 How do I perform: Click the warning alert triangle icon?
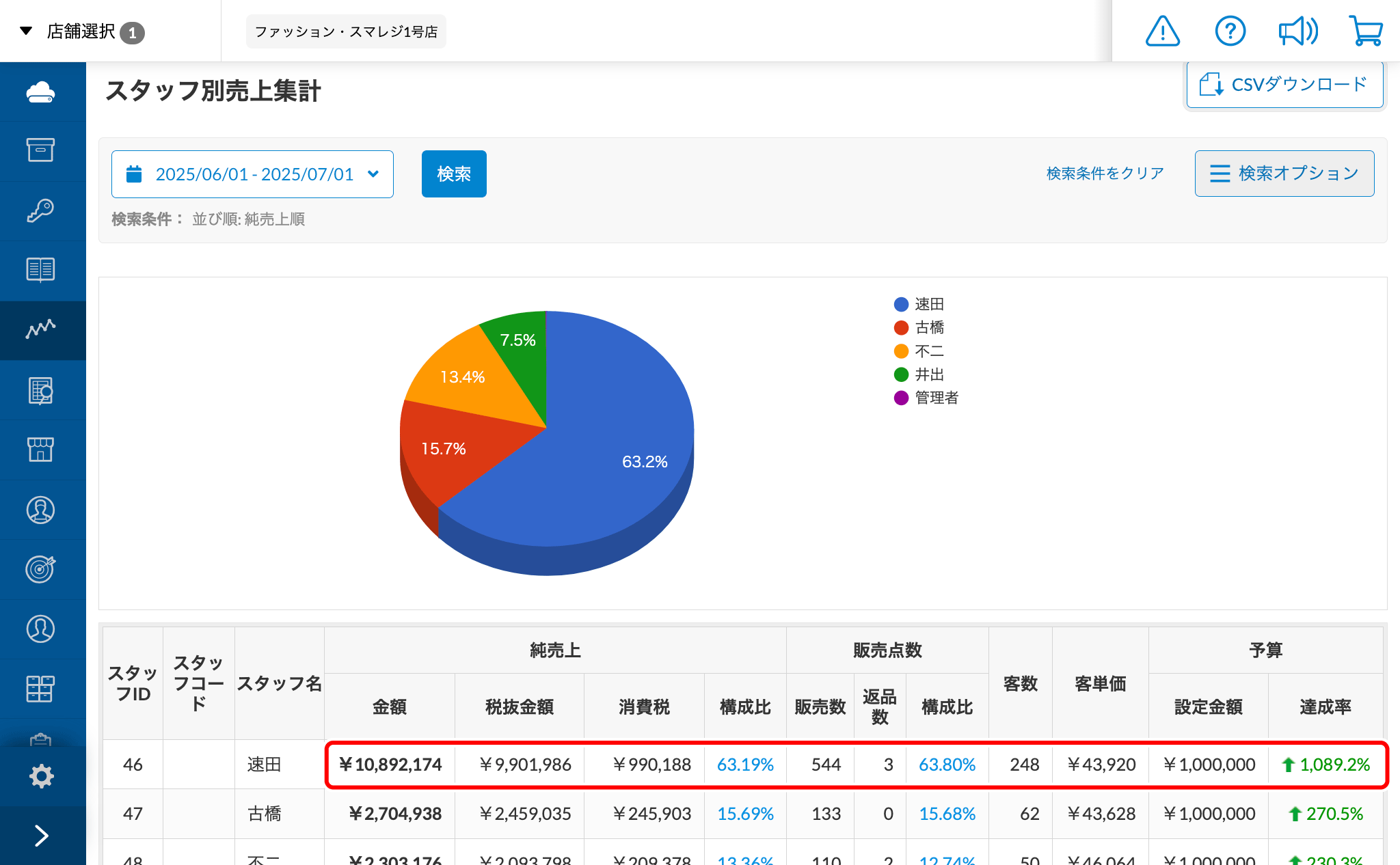click(1162, 31)
